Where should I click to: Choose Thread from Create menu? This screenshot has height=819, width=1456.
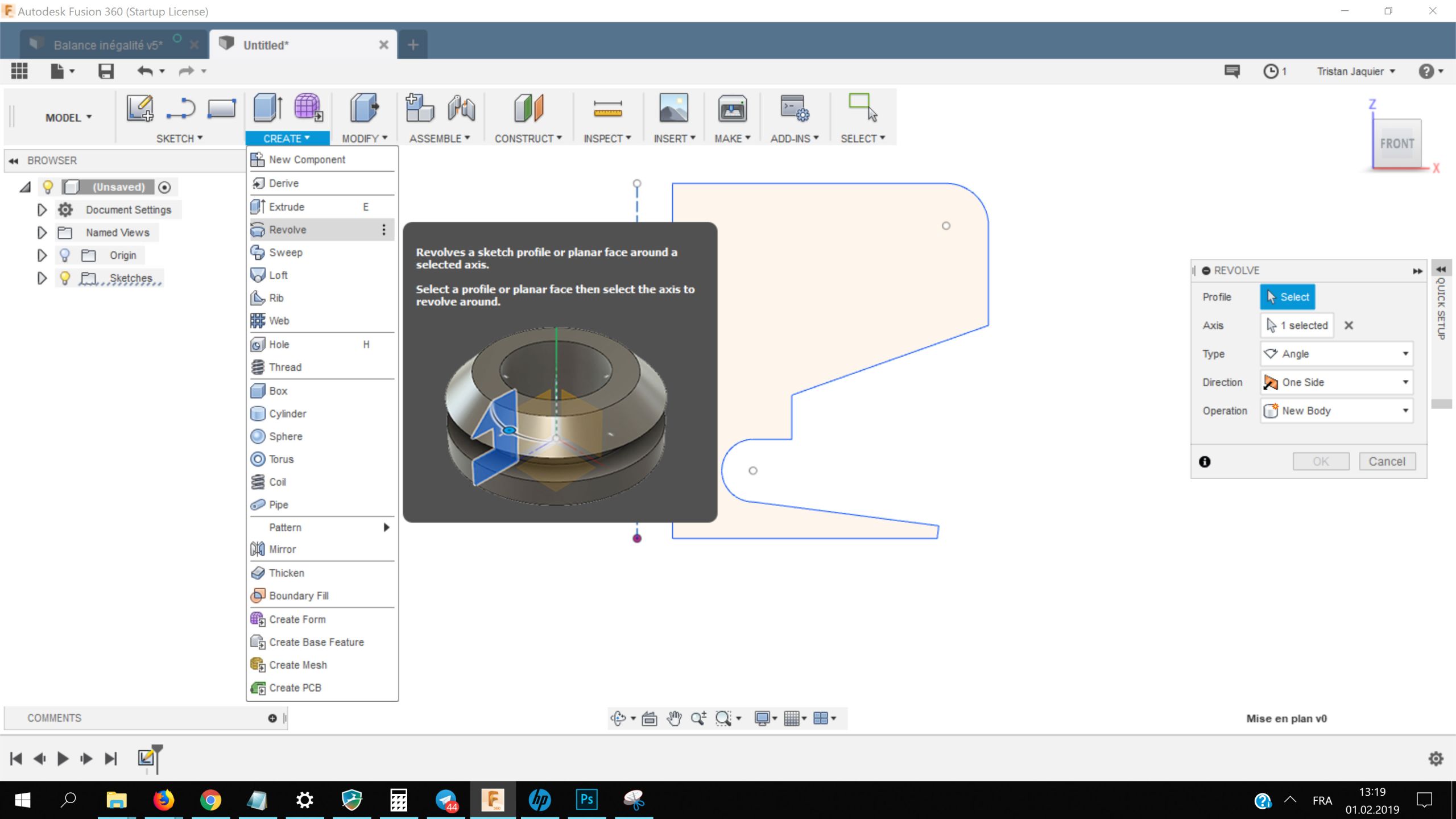coord(322,367)
